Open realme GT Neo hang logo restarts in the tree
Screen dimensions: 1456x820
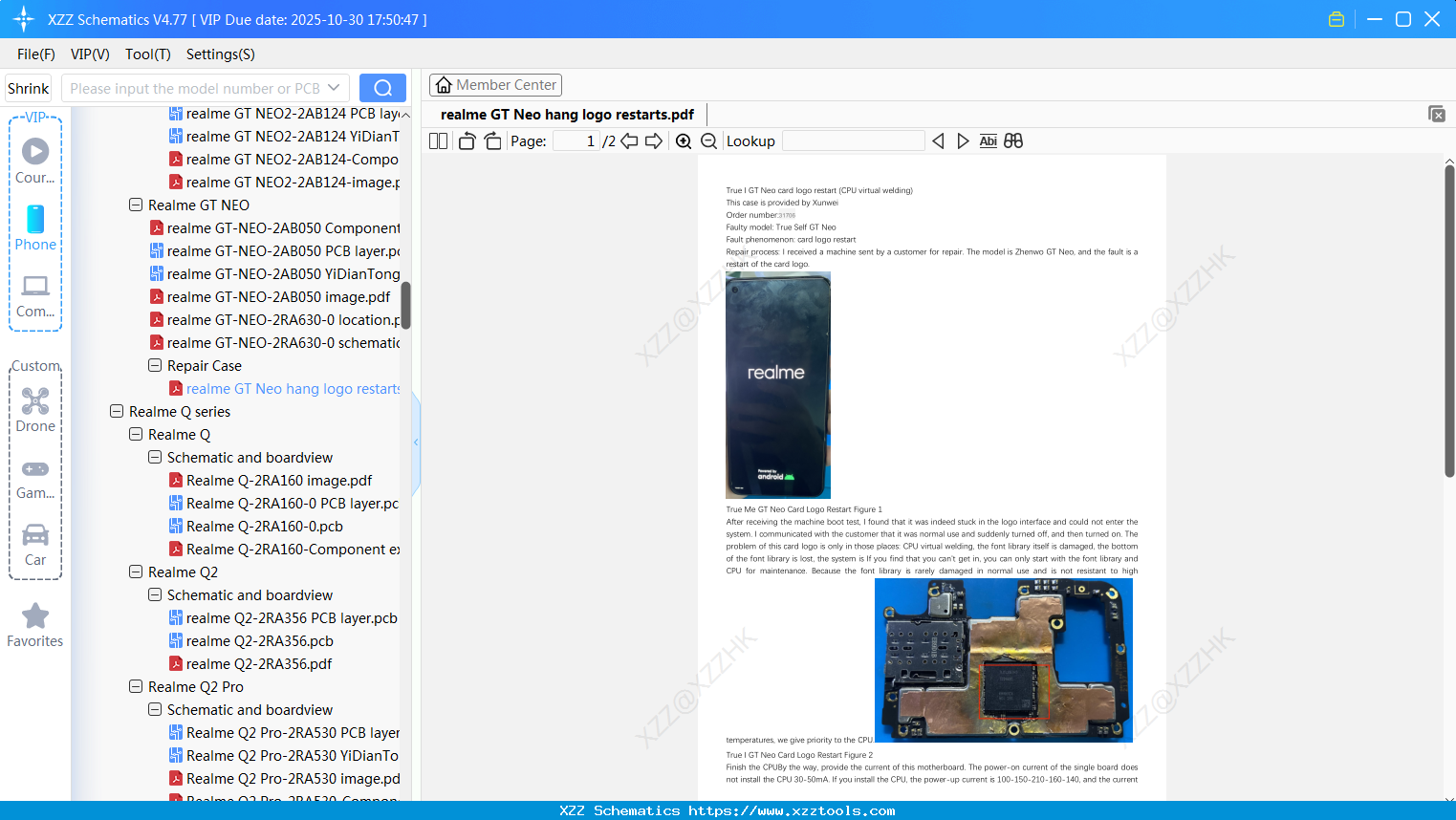tap(293, 389)
